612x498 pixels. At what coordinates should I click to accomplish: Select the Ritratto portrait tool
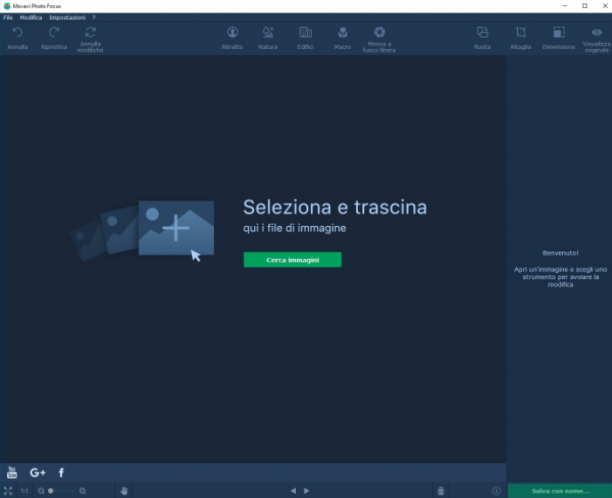(x=232, y=38)
